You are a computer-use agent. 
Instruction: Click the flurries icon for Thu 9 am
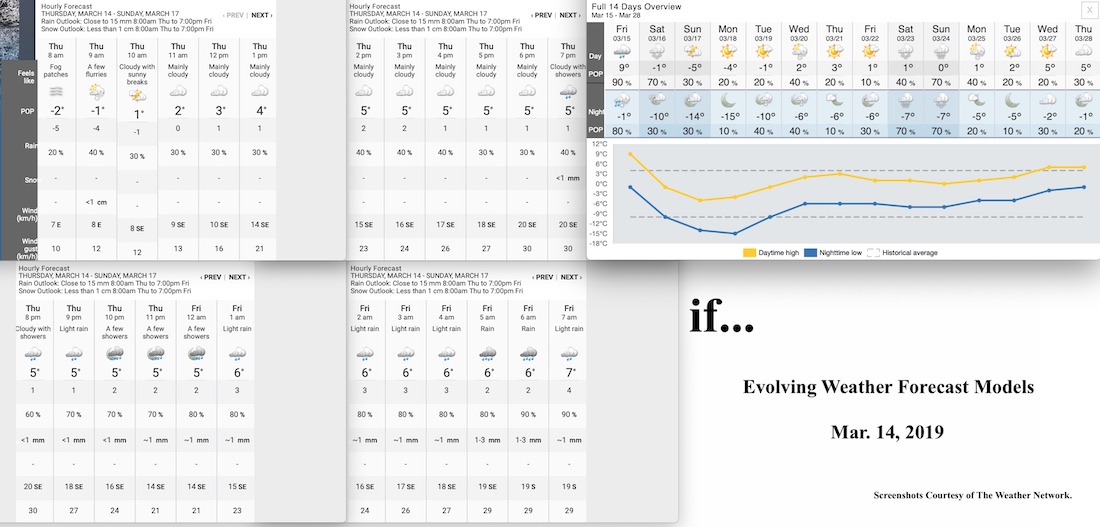pos(97,91)
